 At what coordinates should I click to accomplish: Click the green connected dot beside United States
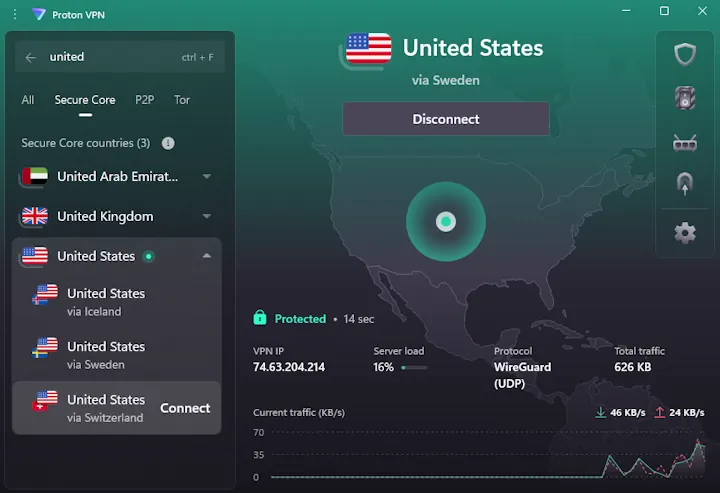148,256
